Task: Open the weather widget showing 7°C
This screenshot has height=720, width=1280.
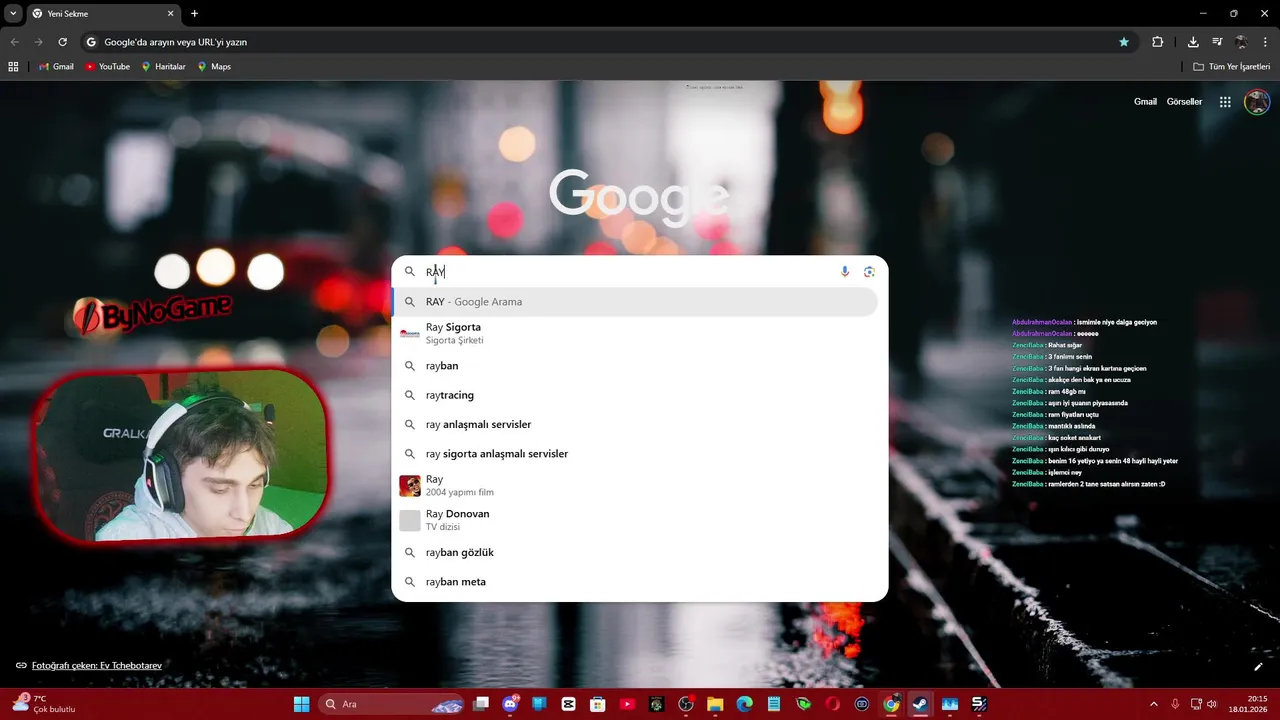Action: tap(42, 704)
